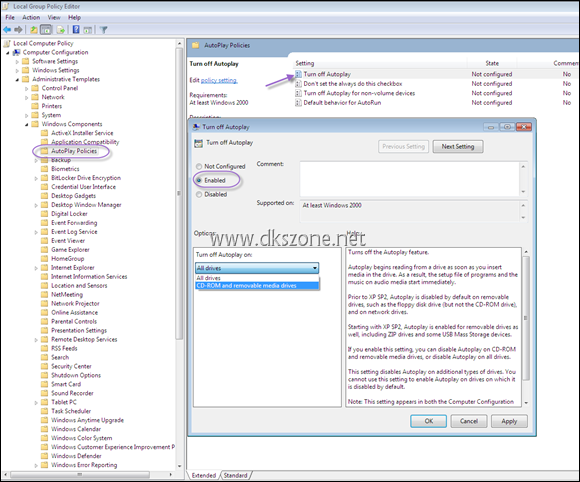Select Internet Explorer in the tree
The width and height of the screenshot is (580, 482).
pos(72,267)
